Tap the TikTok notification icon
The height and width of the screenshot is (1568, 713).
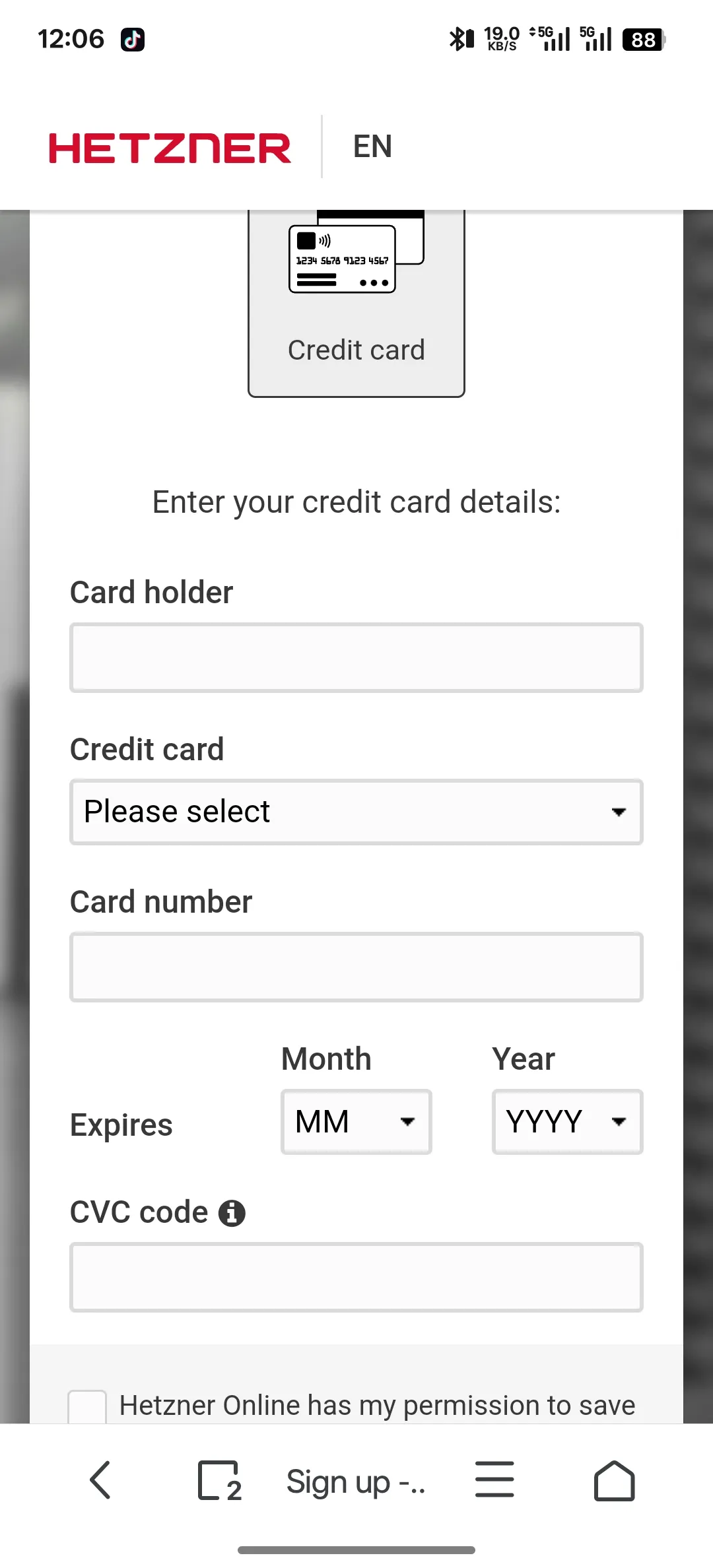tap(133, 40)
